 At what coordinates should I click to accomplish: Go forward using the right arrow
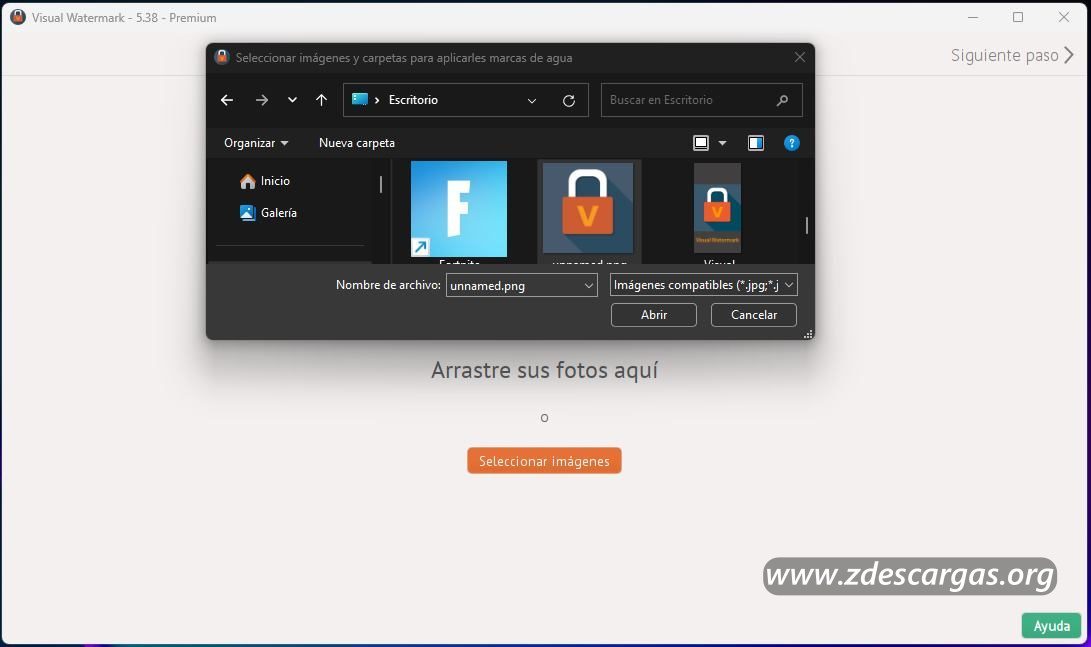(x=262, y=100)
